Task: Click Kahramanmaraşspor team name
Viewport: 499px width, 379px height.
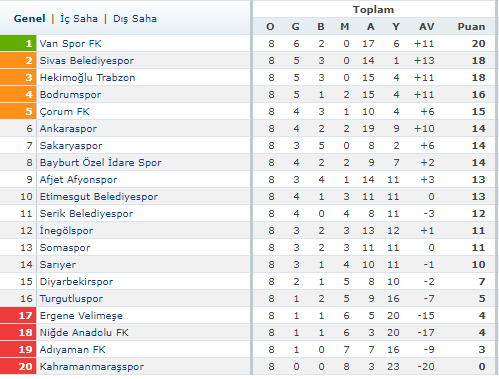Action: [92, 366]
